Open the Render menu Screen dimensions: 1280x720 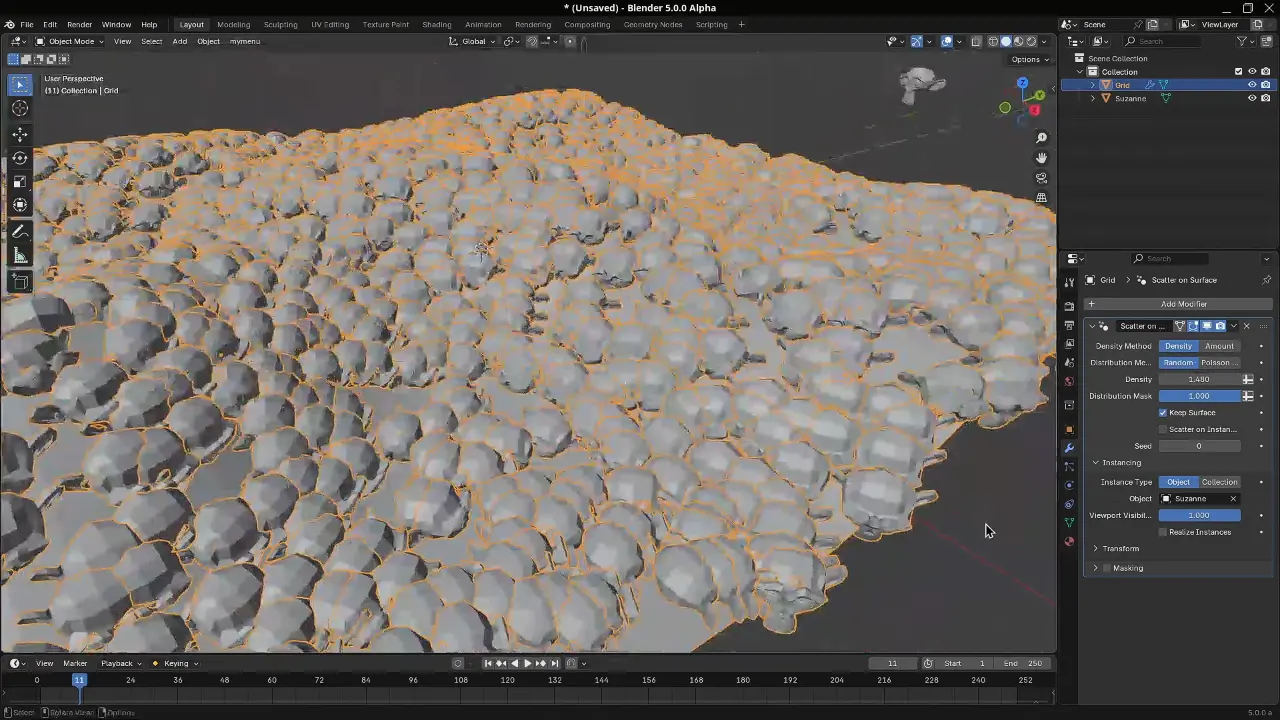pos(79,24)
